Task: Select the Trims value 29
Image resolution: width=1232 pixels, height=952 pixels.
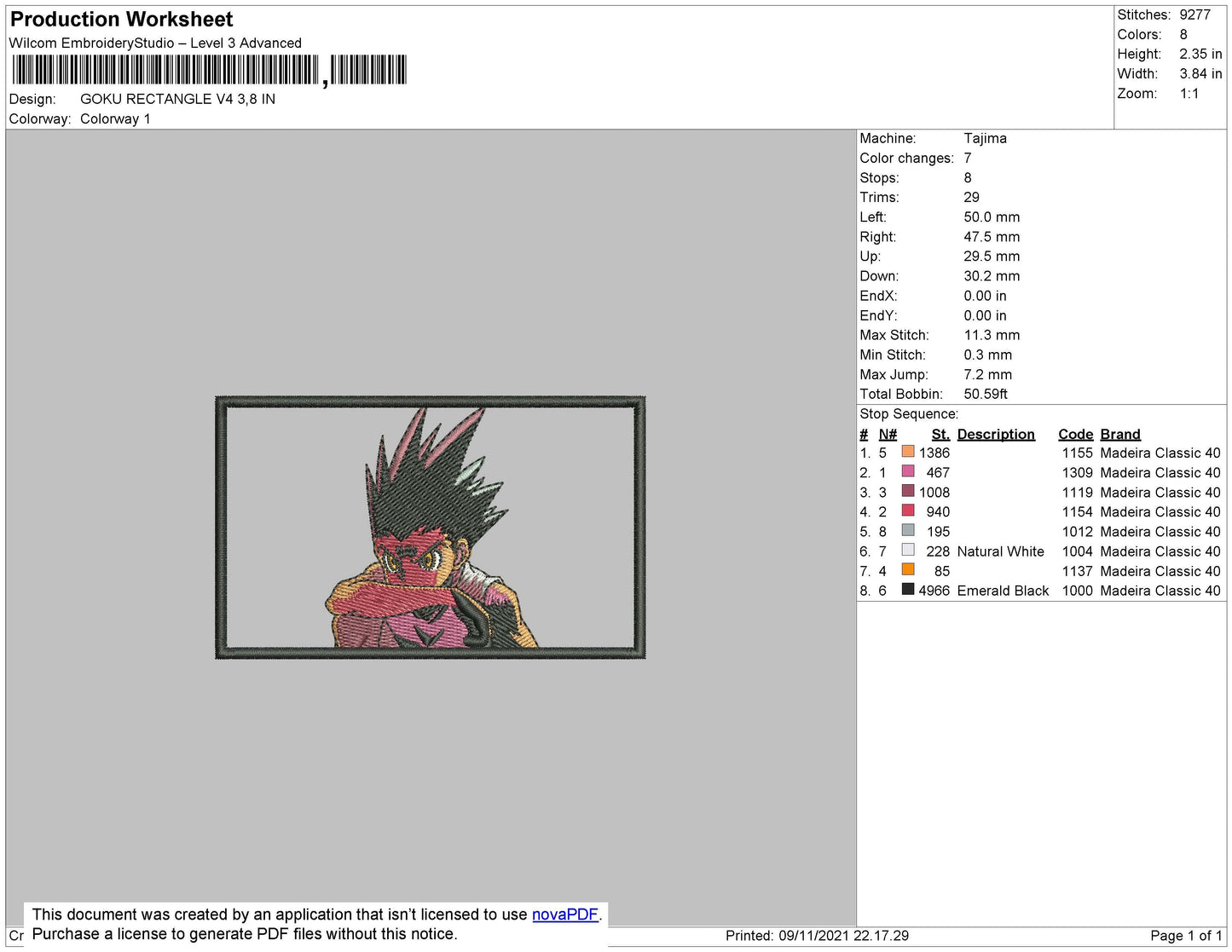Action: click(x=971, y=197)
